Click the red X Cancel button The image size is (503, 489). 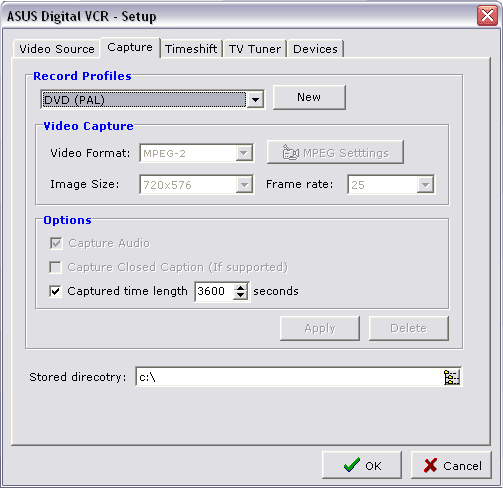(451, 465)
